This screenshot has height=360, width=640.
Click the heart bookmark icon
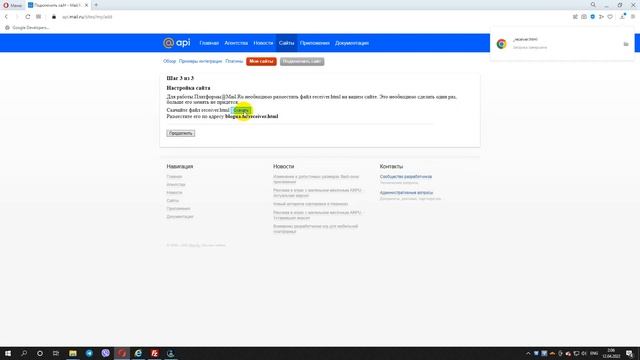(610, 17)
